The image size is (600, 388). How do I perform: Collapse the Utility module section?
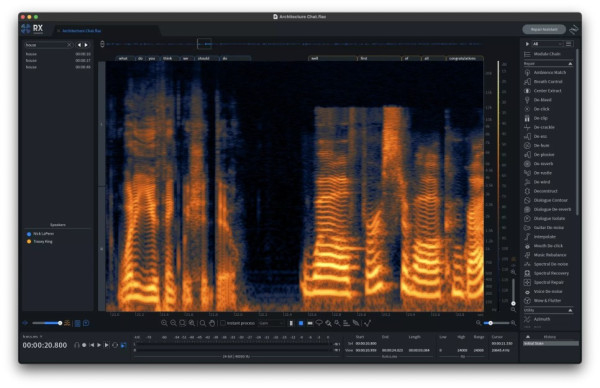pyautogui.click(x=570, y=310)
